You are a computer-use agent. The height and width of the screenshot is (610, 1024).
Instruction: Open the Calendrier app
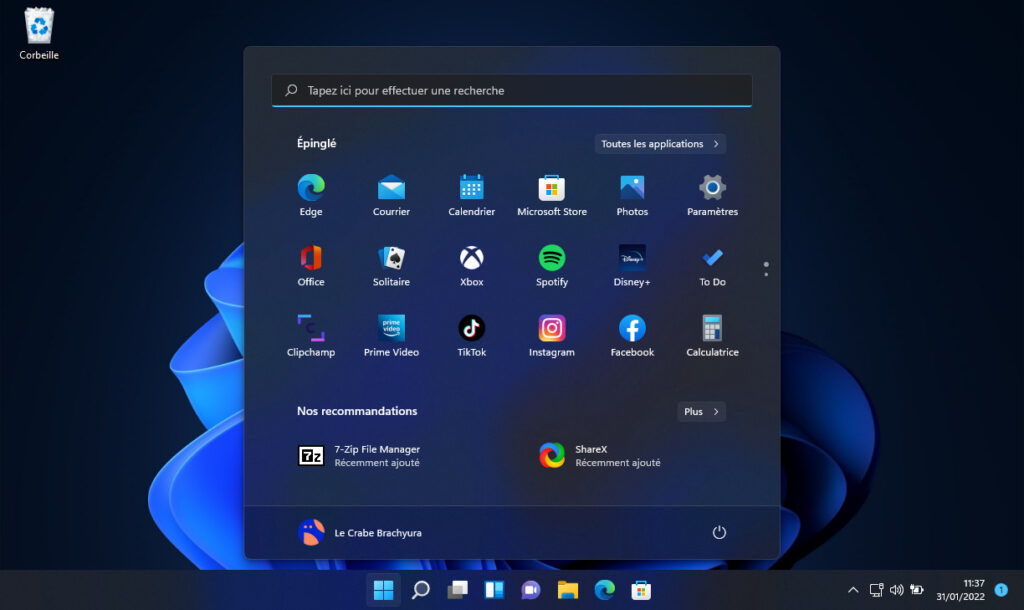click(472, 195)
